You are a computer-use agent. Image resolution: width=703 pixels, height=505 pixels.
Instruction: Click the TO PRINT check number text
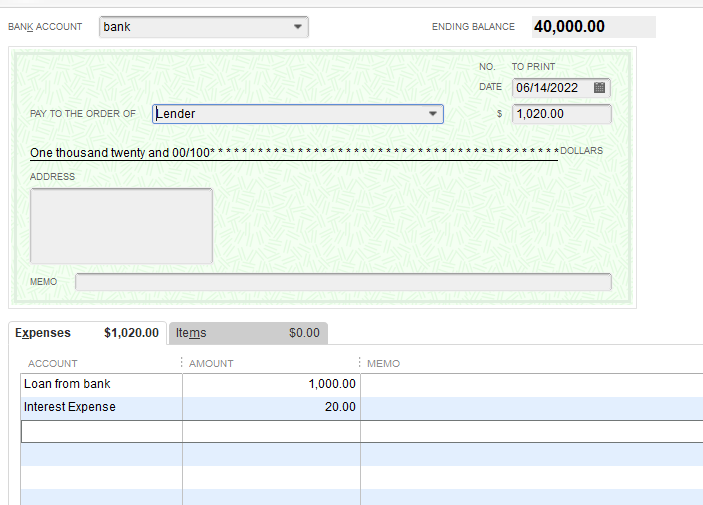pos(534,67)
